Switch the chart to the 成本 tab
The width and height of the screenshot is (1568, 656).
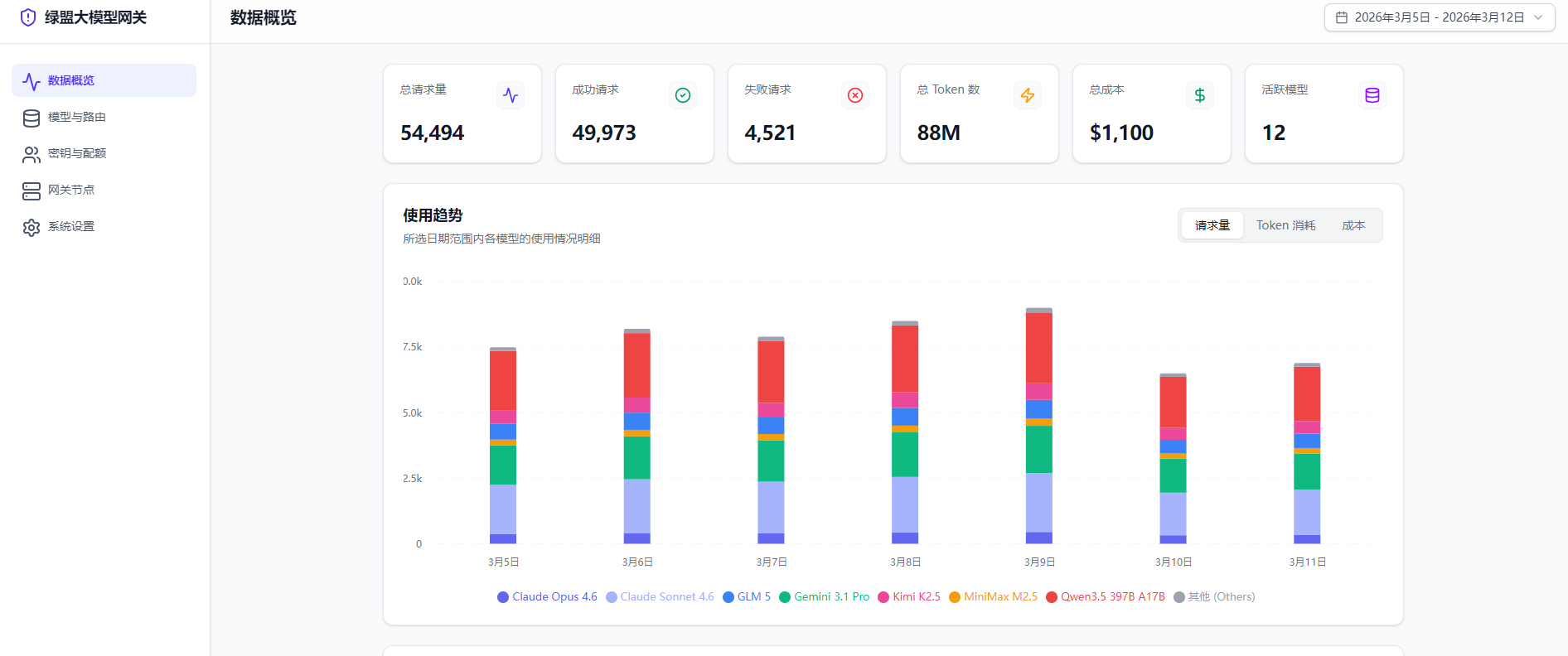tap(1353, 225)
